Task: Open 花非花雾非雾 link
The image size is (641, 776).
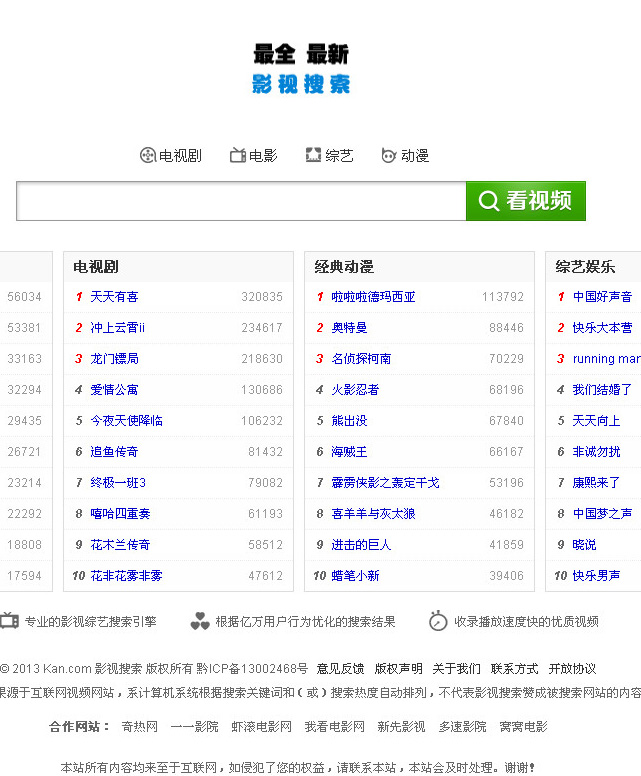Action: tap(126, 576)
